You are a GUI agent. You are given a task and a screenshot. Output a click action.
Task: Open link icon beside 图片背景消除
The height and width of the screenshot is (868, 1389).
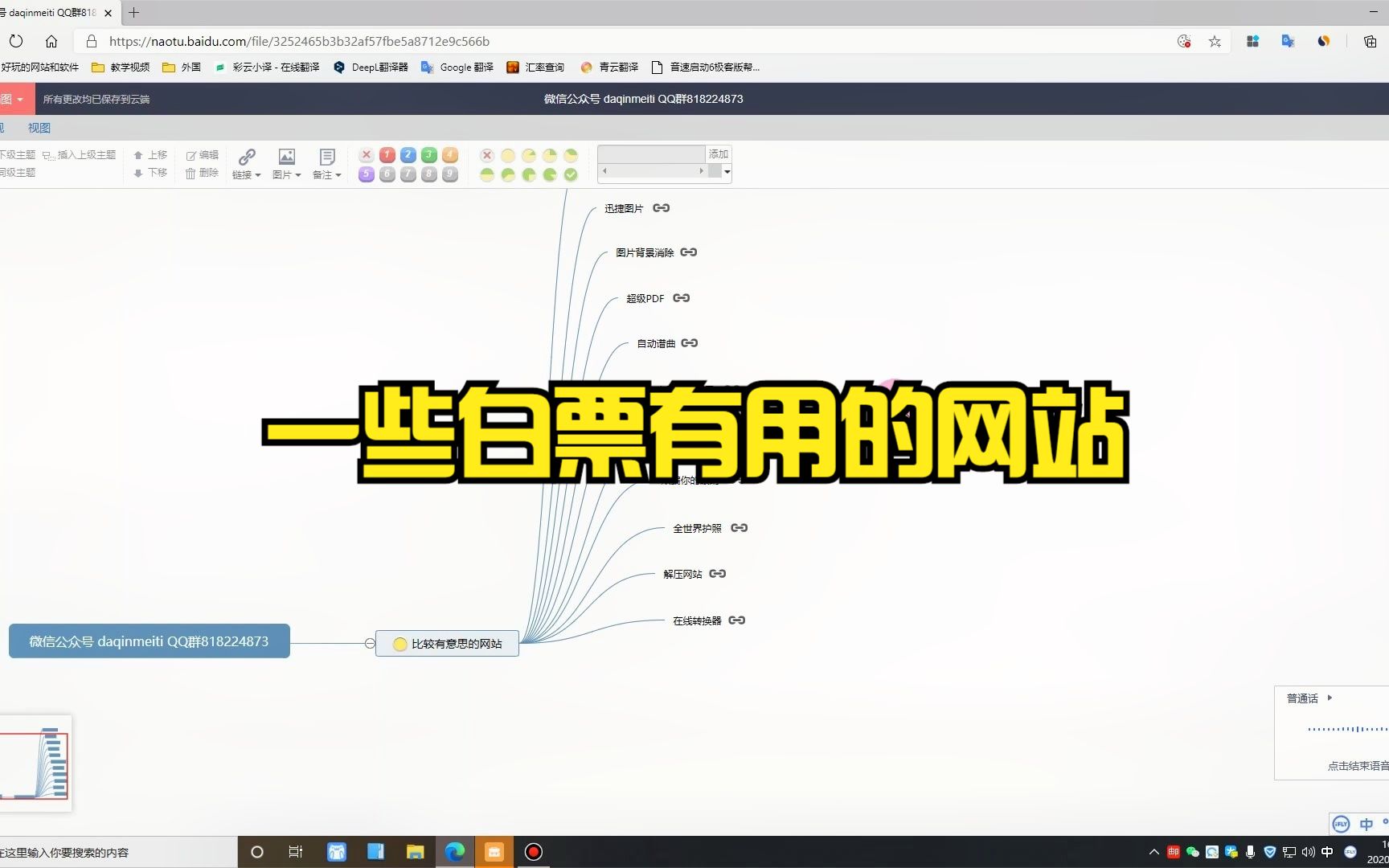click(689, 252)
